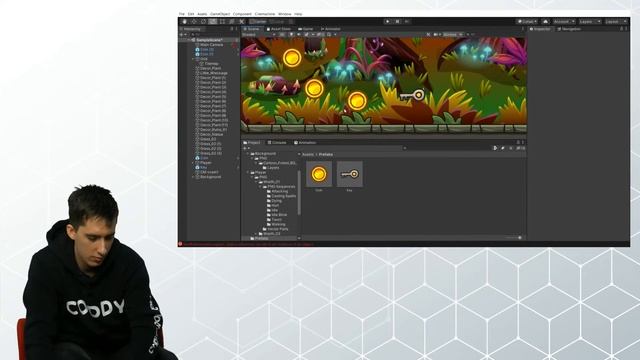Expand the Background object in Hierarchy

click(x=193, y=177)
